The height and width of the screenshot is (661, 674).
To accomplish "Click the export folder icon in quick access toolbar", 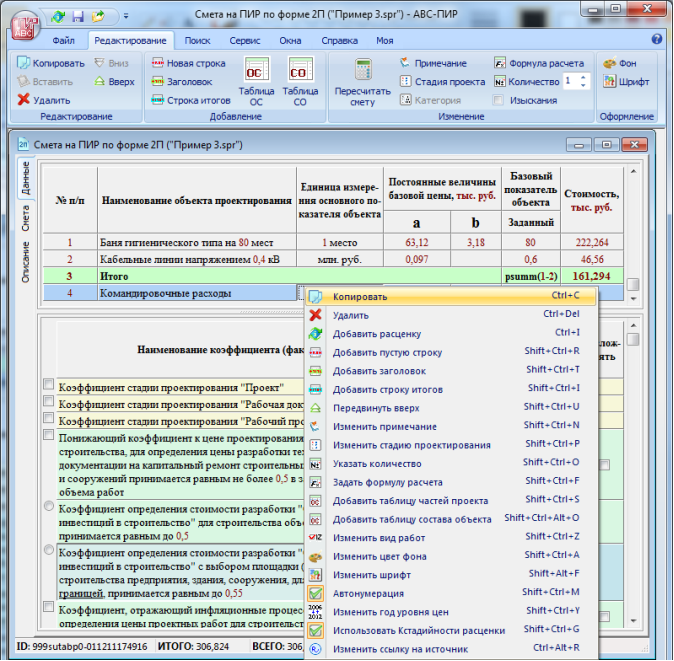I will (x=98, y=17).
